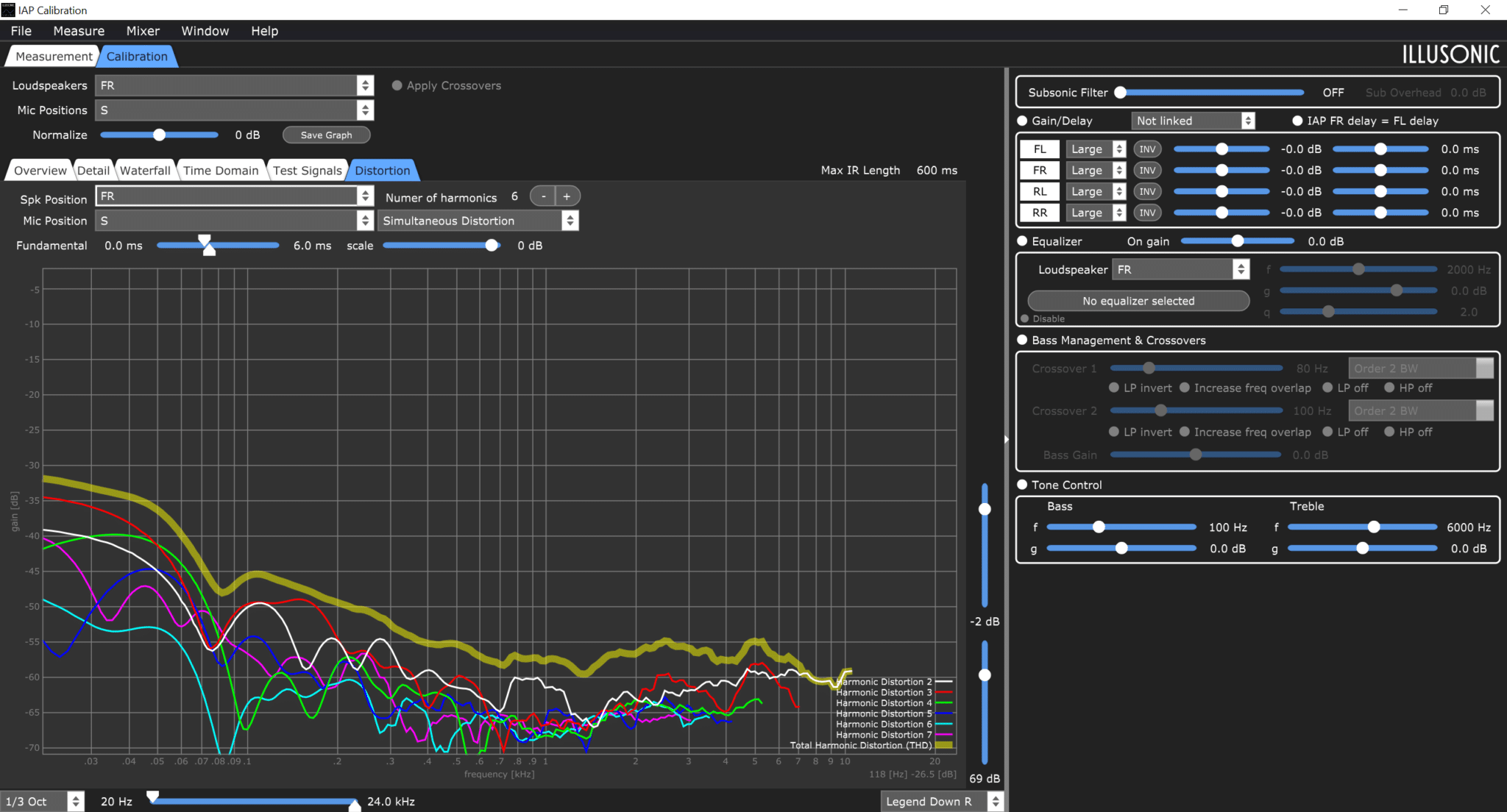This screenshot has height=812, width=1507.
Task: Click the ILLUSONIC logo
Action: (1450, 55)
